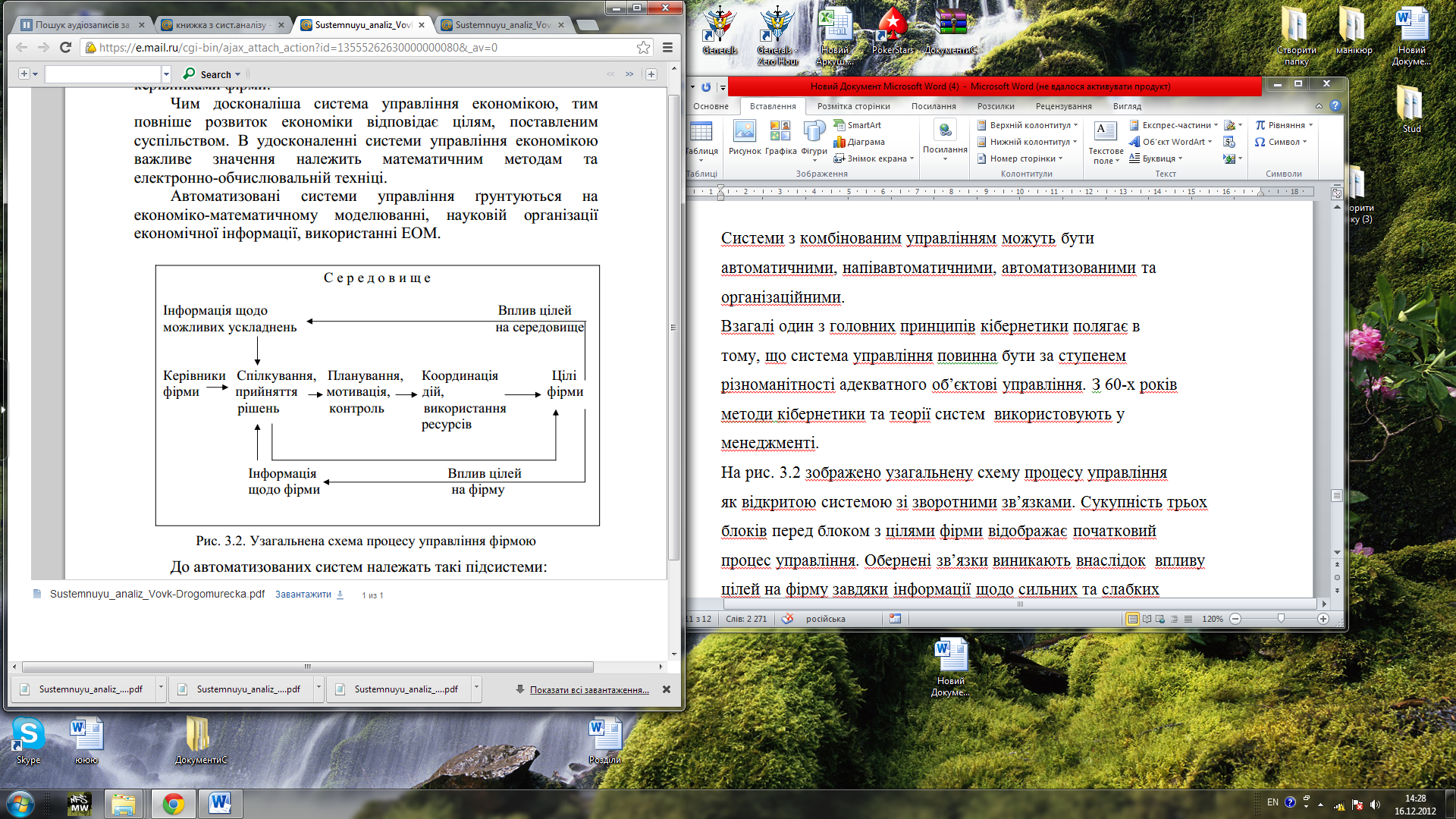Screen dimensions: 1456x819
Task: Switch to Розсилки ribbon tab
Action: pos(995,106)
